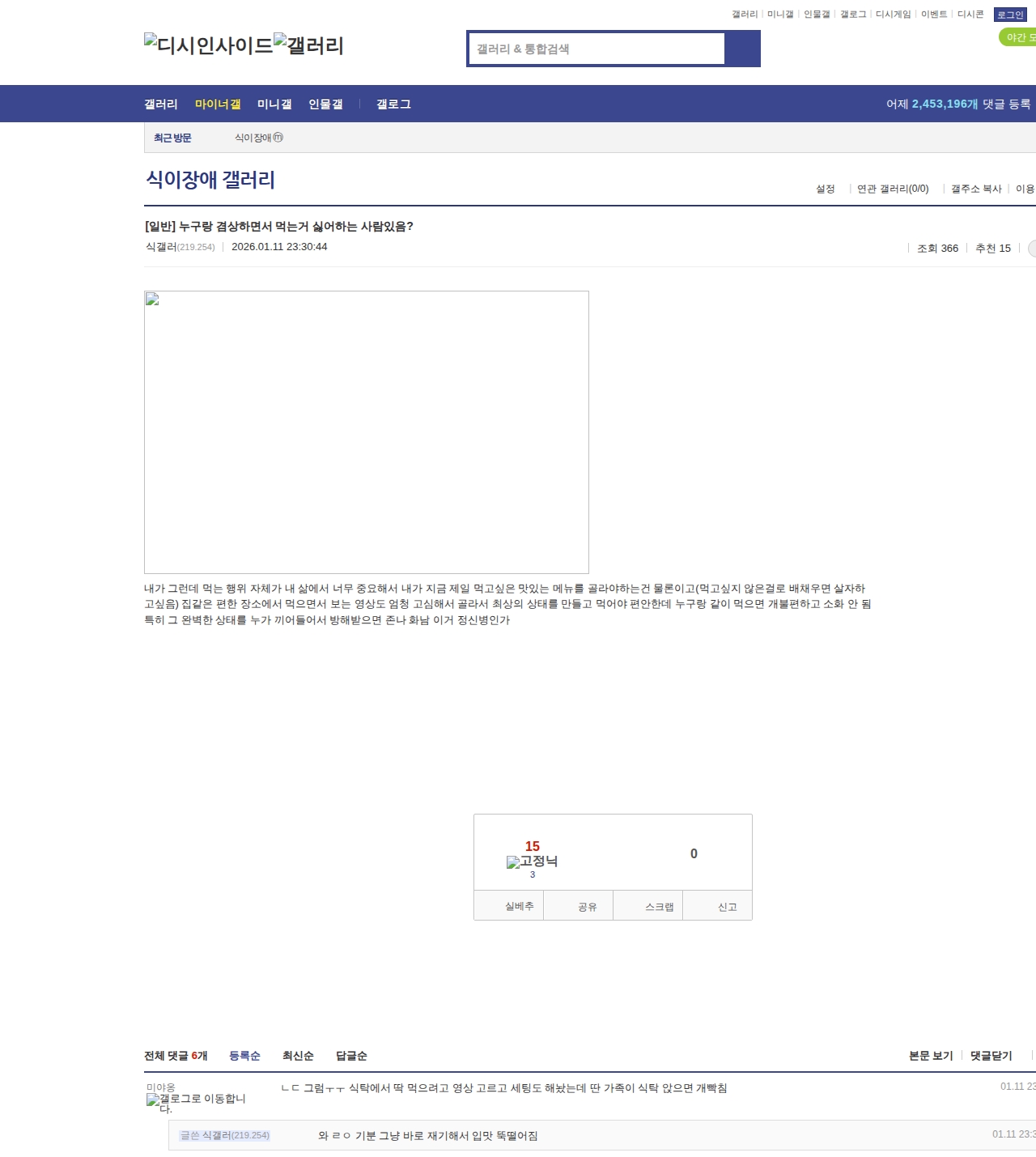Image resolution: width=1036 pixels, height=1157 pixels.
Task: Click the 글쓴 식갤러(219.254) reply author
Action: [x=224, y=1135]
